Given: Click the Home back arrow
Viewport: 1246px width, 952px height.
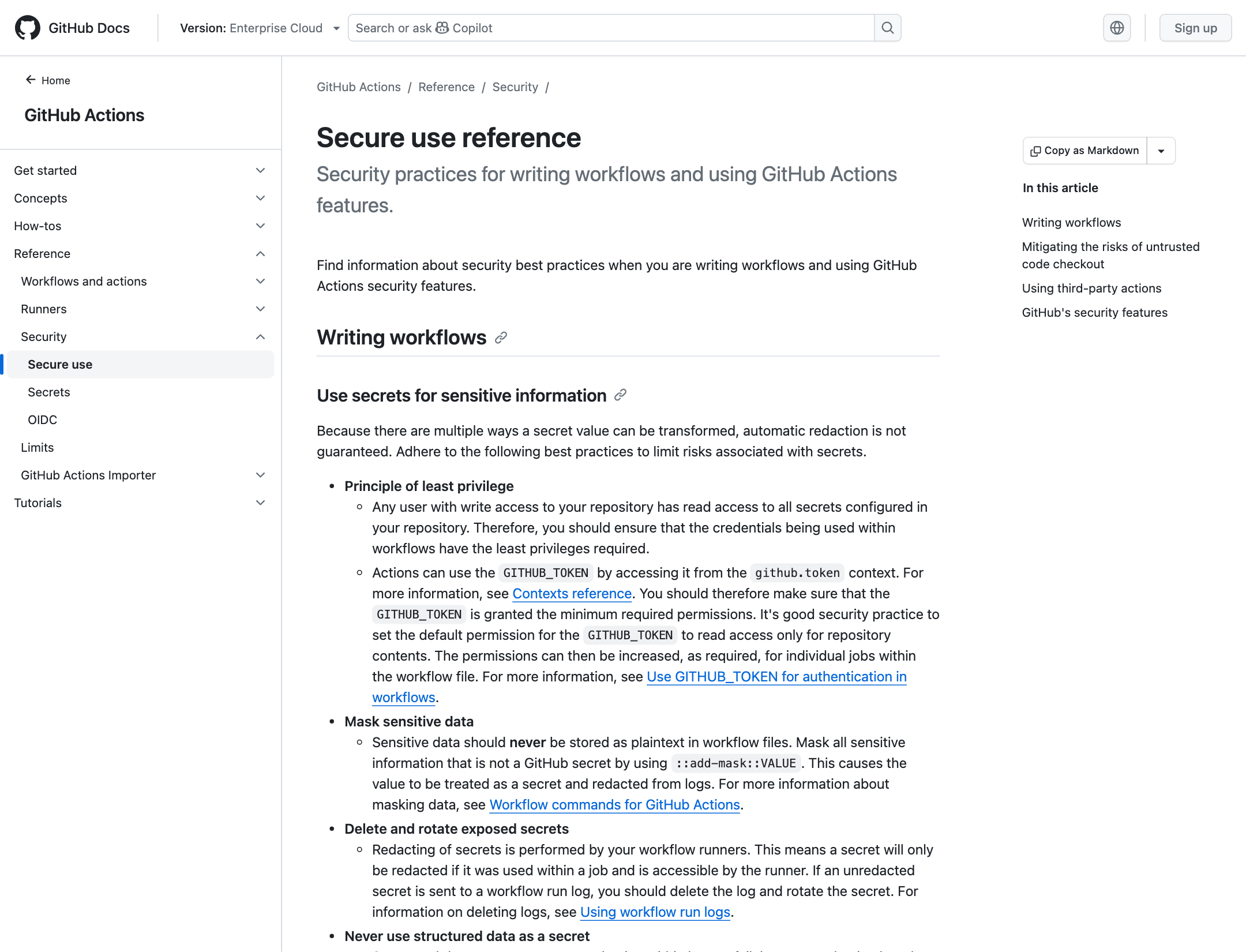Looking at the screenshot, I should tap(31, 80).
